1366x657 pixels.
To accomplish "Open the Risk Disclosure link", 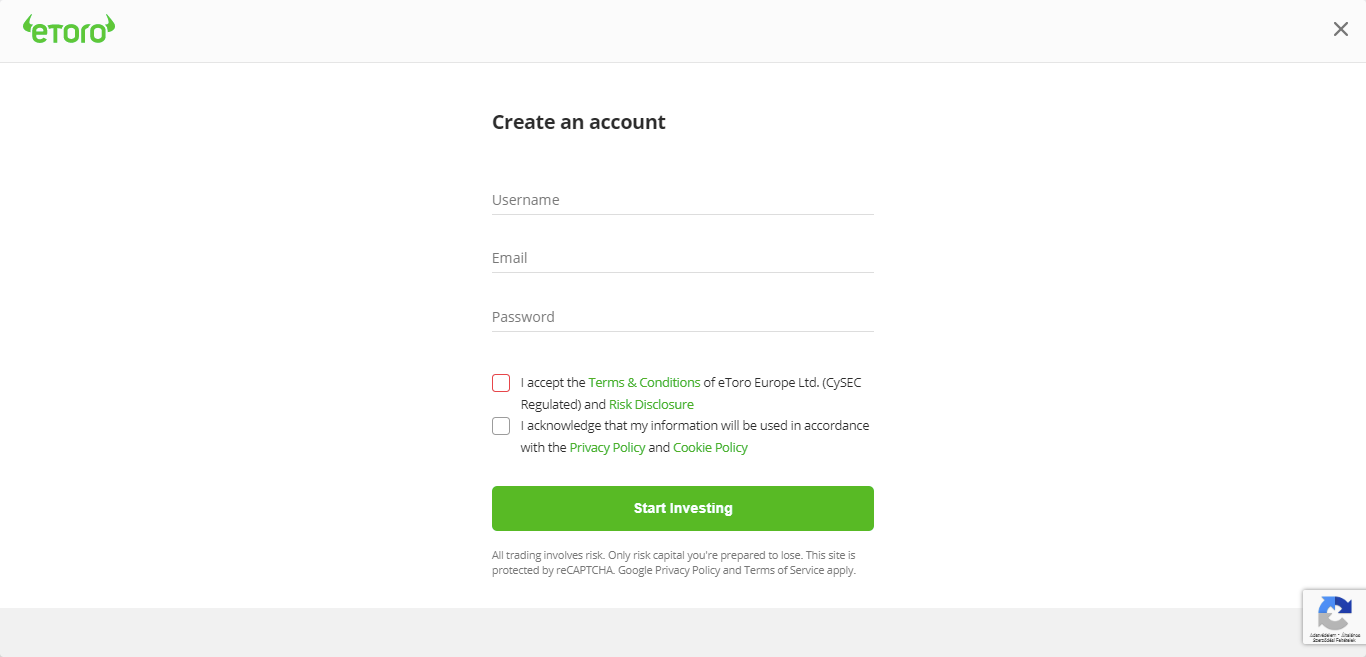I will (651, 404).
